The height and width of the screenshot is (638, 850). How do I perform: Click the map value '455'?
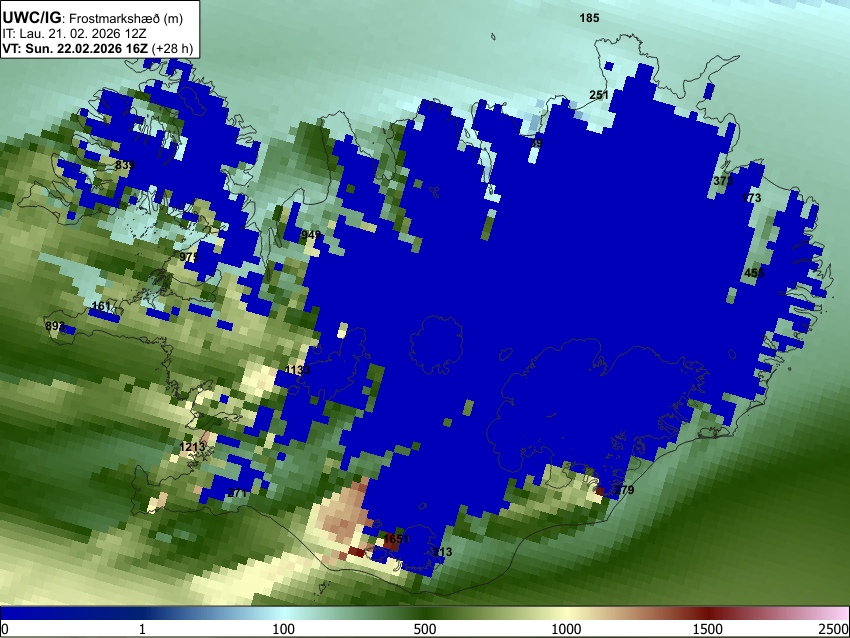click(x=754, y=273)
